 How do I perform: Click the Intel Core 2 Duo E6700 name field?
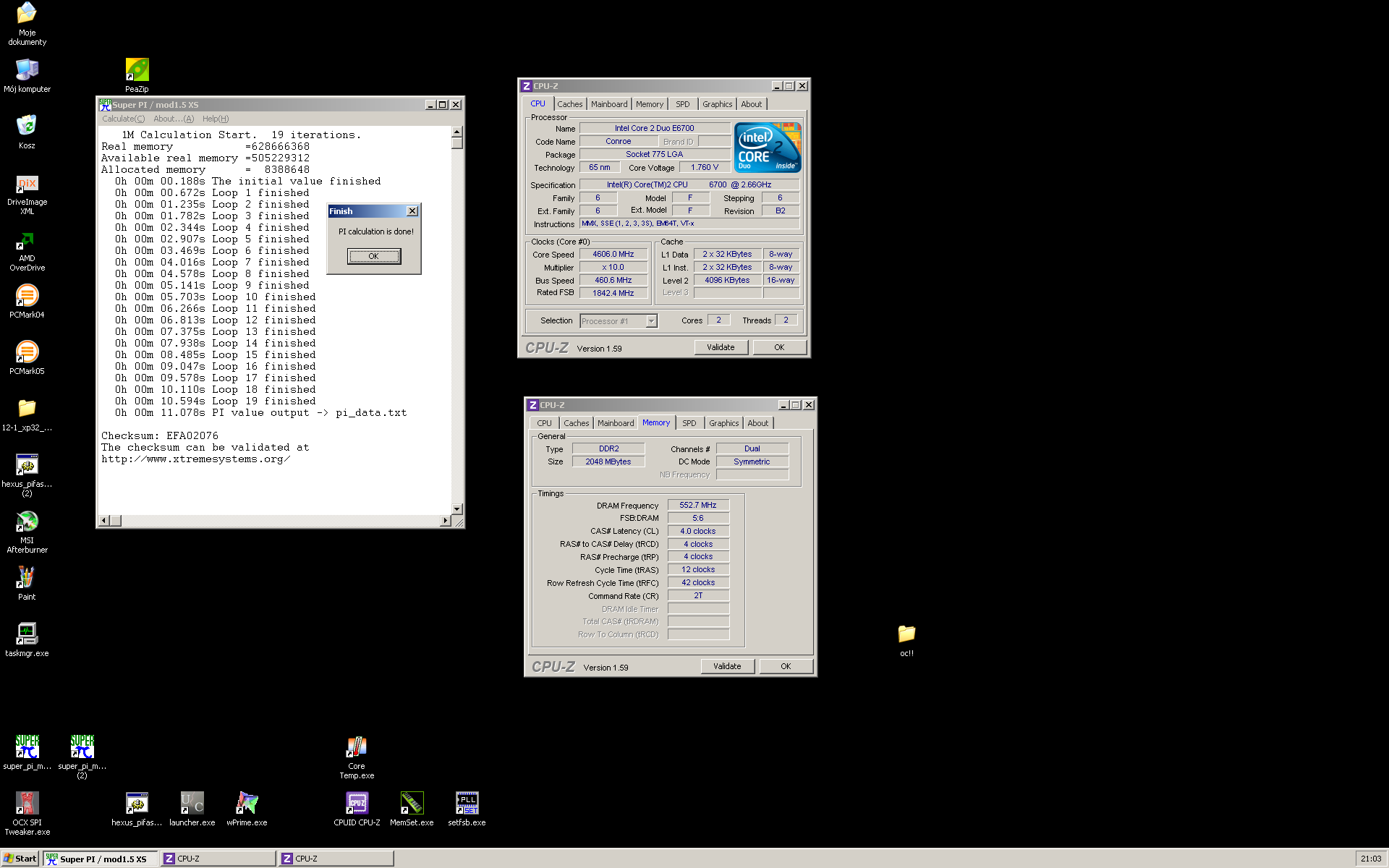coord(655,128)
